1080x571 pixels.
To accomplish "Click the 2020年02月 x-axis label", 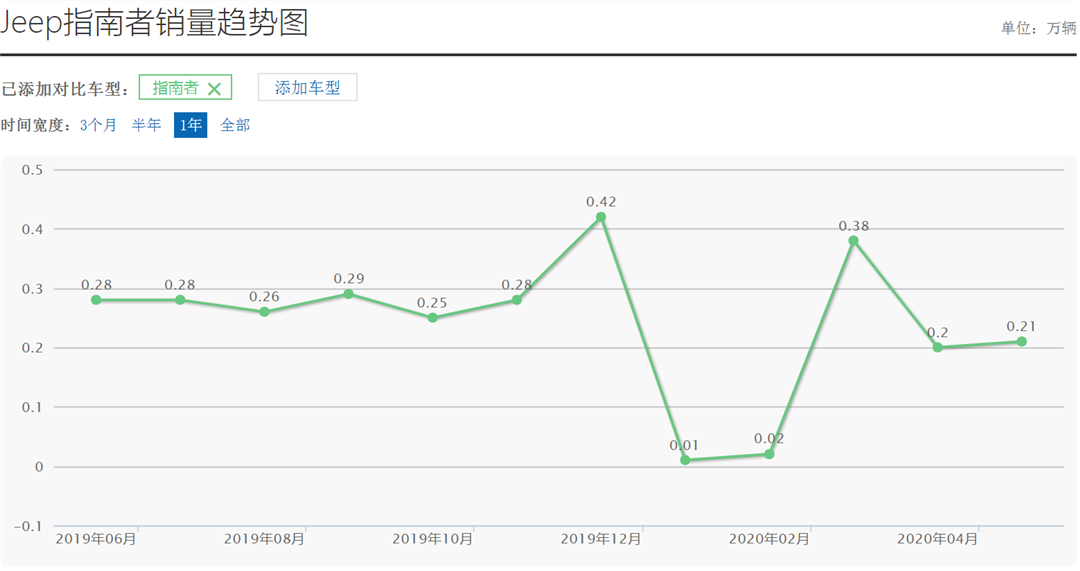I will point(769,539).
